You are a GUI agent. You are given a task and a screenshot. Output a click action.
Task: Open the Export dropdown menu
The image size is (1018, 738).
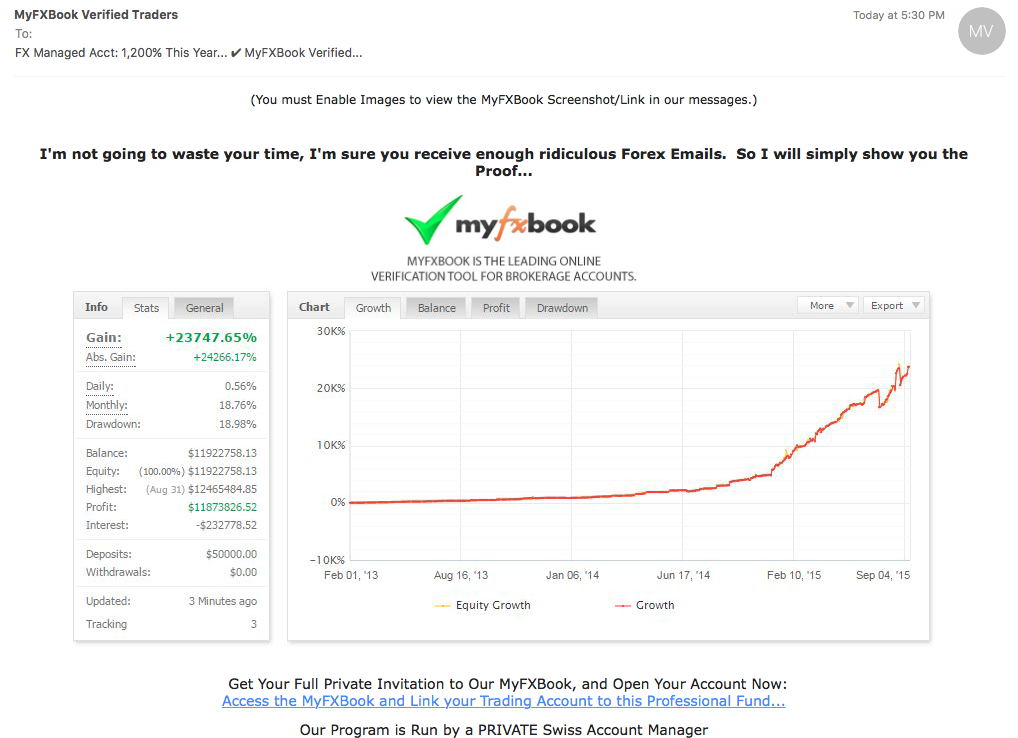coord(893,305)
